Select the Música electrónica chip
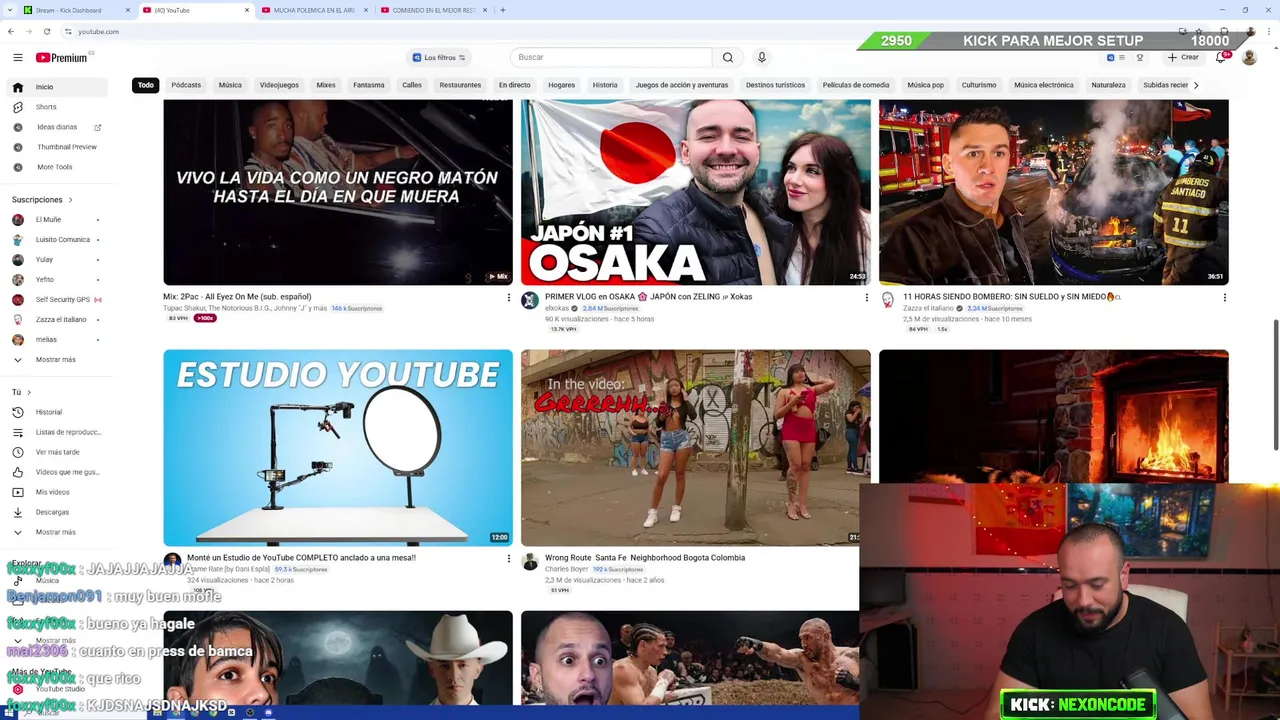Image resolution: width=1280 pixels, height=720 pixels. pyautogui.click(x=1043, y=85)
